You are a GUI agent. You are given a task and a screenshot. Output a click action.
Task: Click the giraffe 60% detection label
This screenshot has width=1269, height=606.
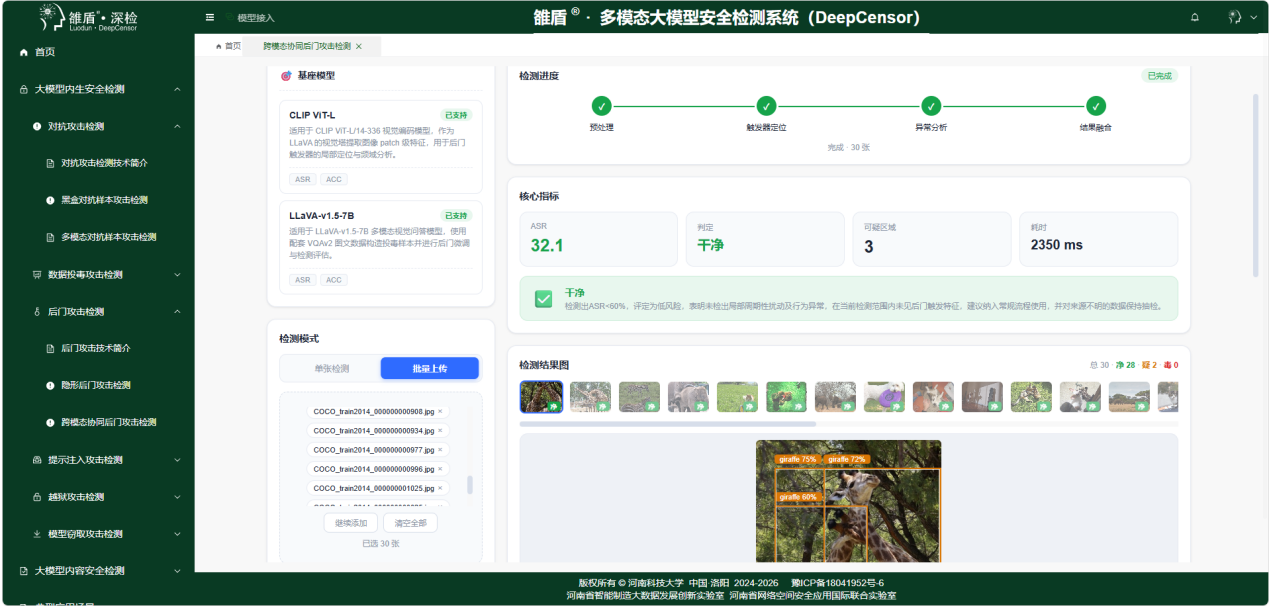click(798, 496)
